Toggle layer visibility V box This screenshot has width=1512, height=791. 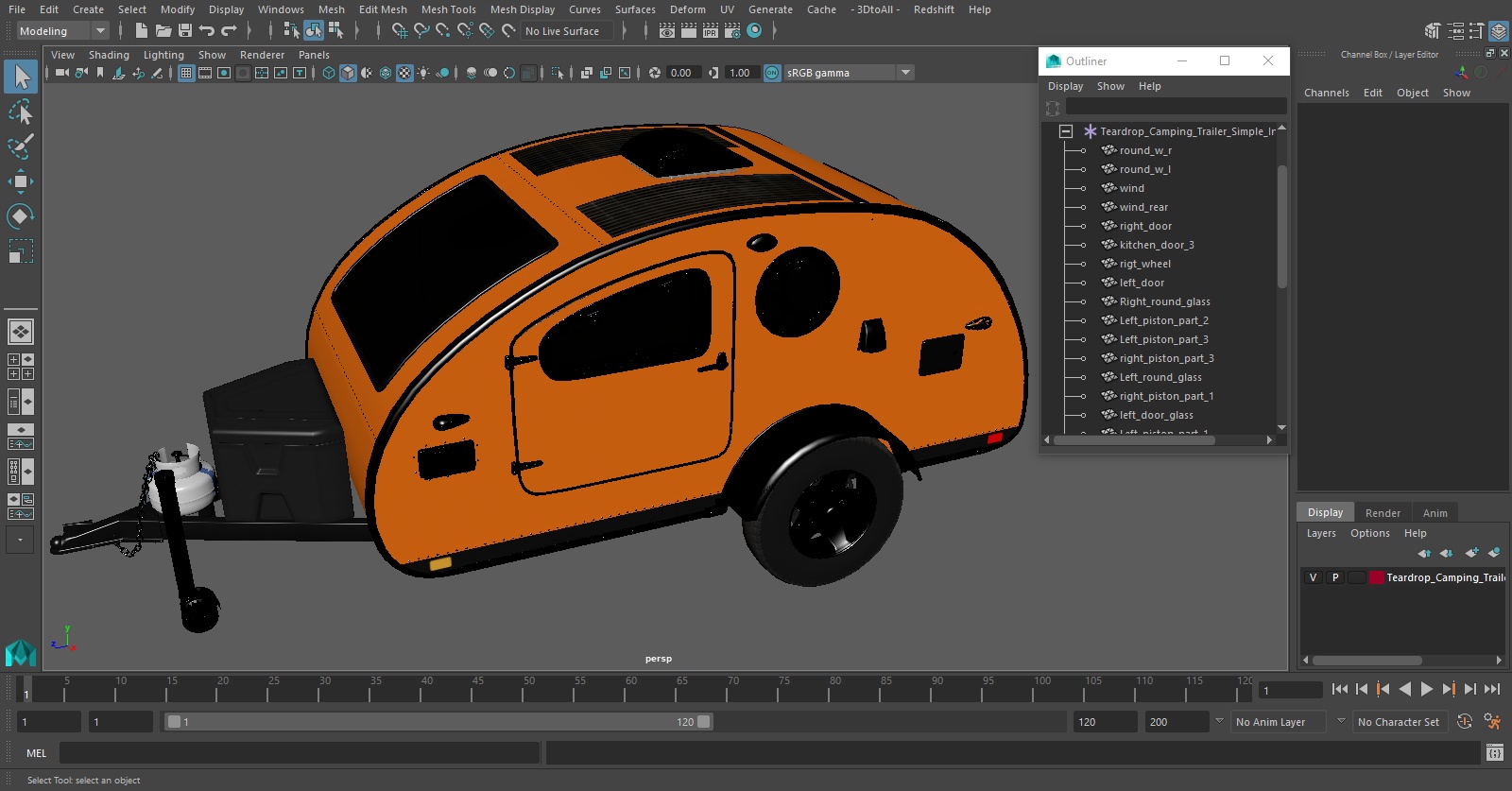pyautogui.click(x=1313, y=577)
